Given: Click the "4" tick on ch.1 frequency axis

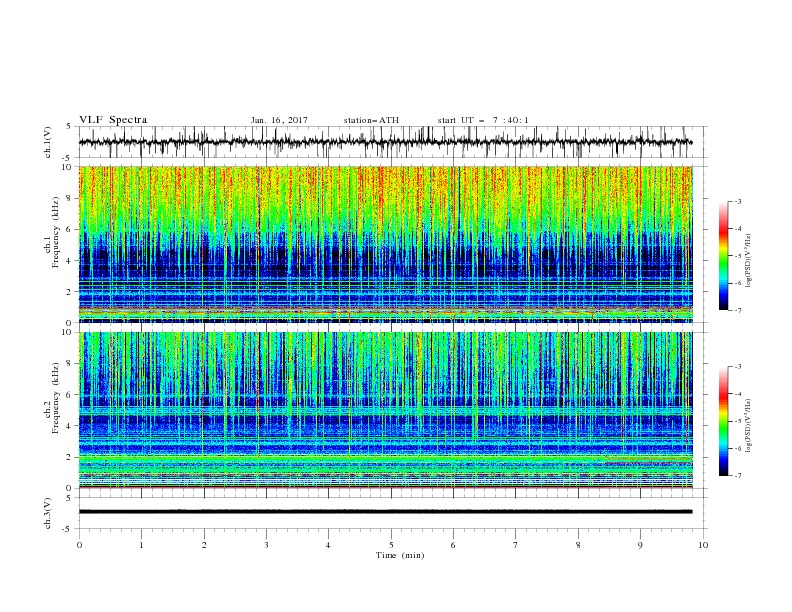Looking at the screenshot, I should (69, 261).
